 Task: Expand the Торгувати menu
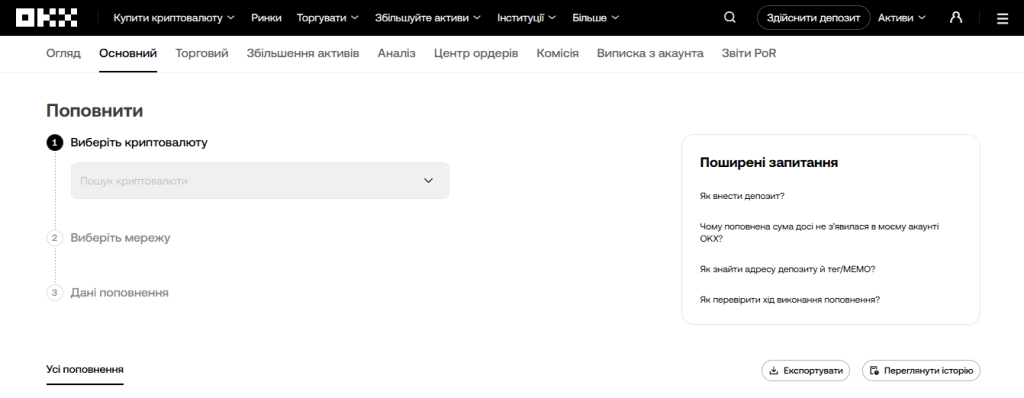pos(327,18)
